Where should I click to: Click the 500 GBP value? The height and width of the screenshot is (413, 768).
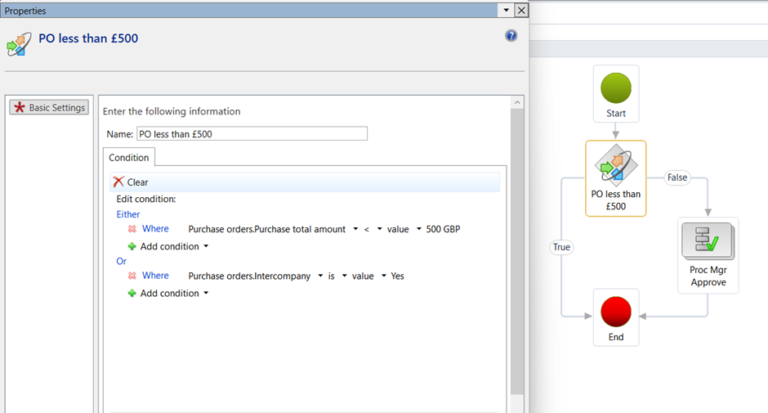click(x=443, y=229)
